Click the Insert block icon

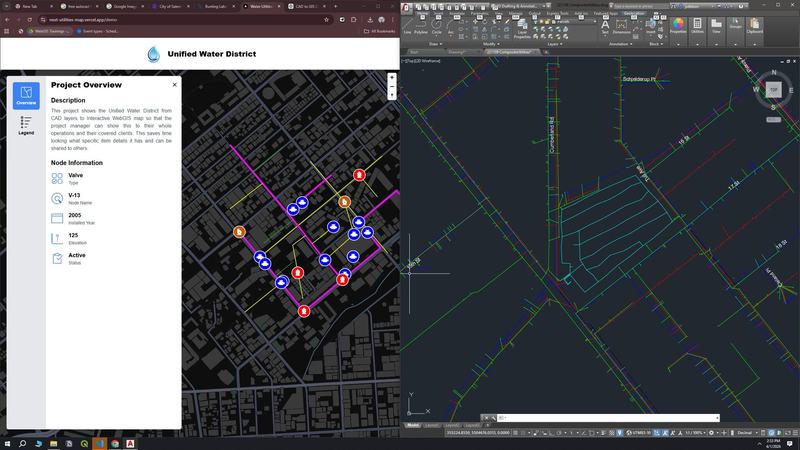[650, 26]
